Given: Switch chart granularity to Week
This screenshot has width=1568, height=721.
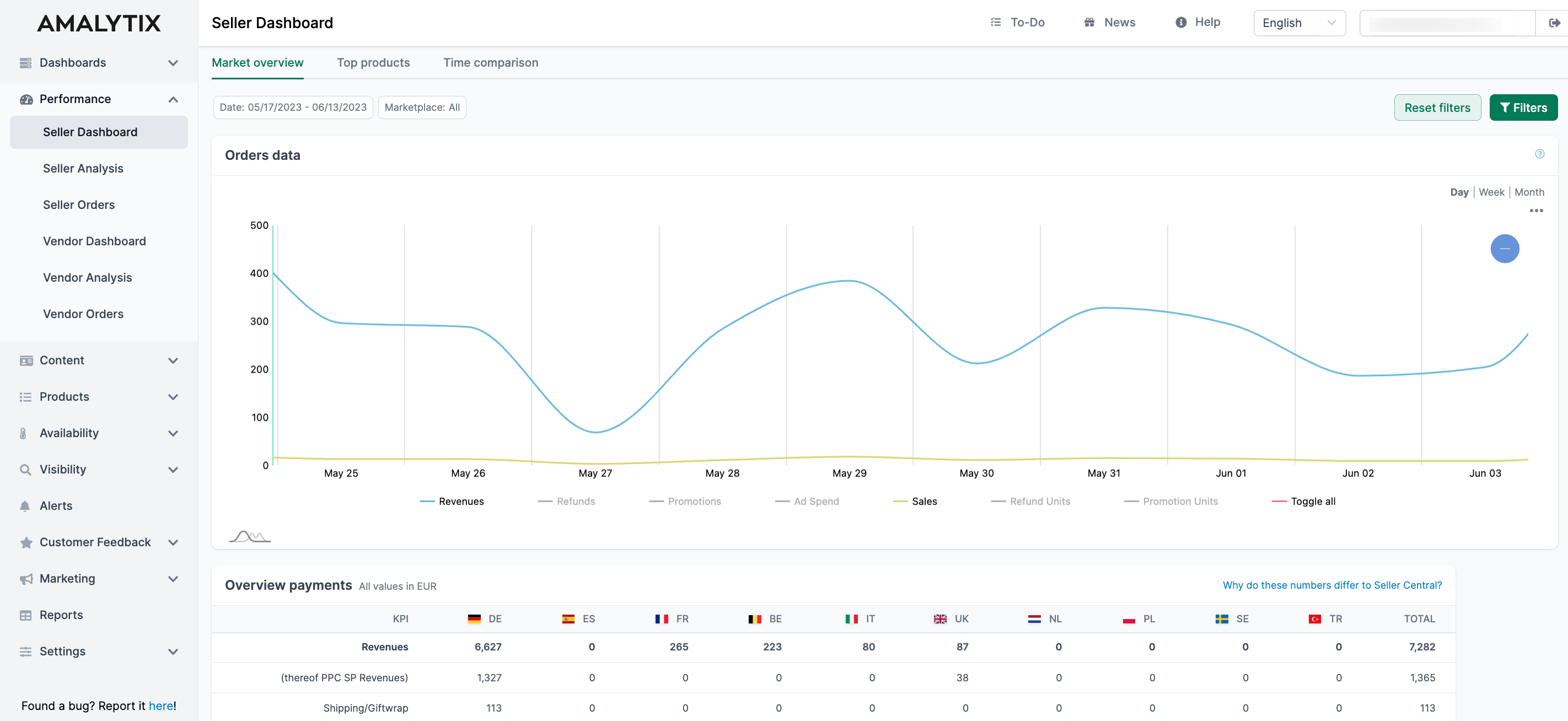Looking at the screenshot, I should [x=1491, y=192].
